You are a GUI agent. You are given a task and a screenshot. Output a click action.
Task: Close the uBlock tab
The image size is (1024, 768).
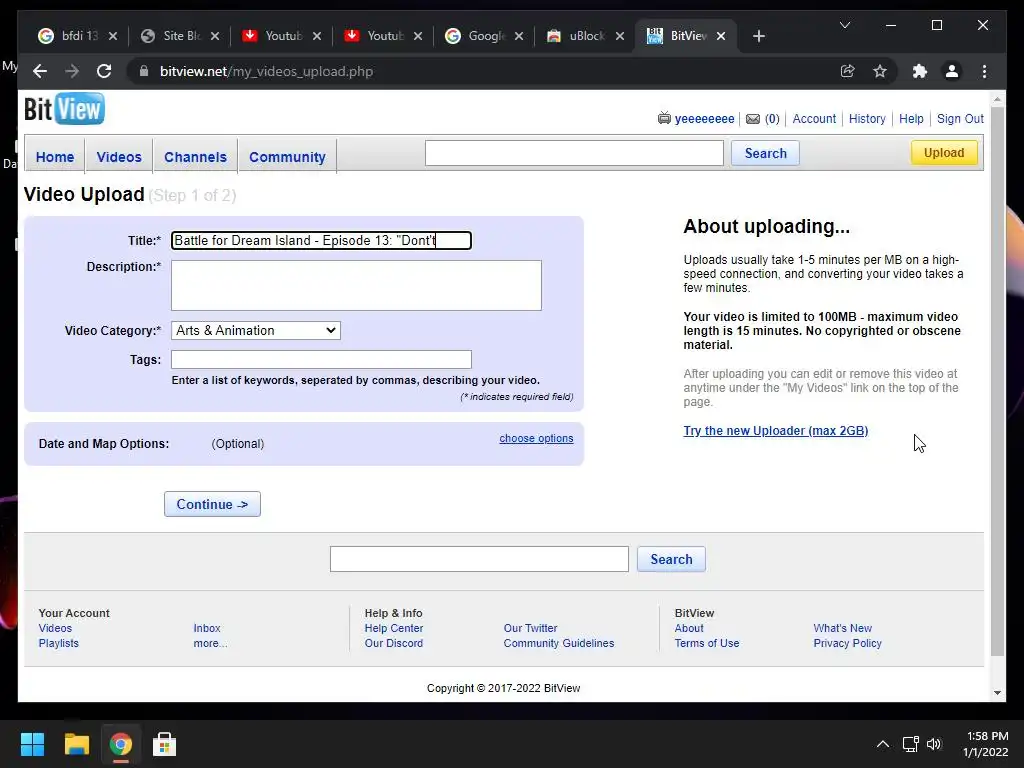pyautogui.click(x=620, y=36)
